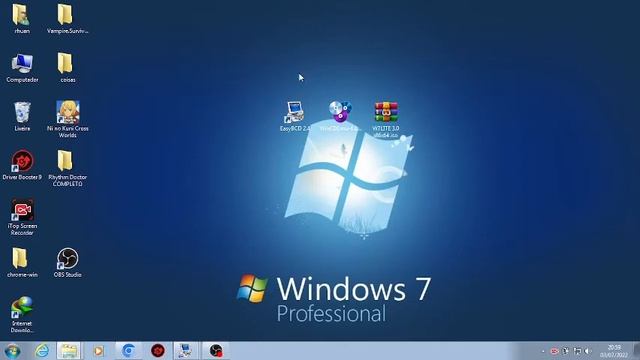Screen dimensions: 640x360
Task: Switch to Driver Booster in the taskbar
Action: point(158,351)
